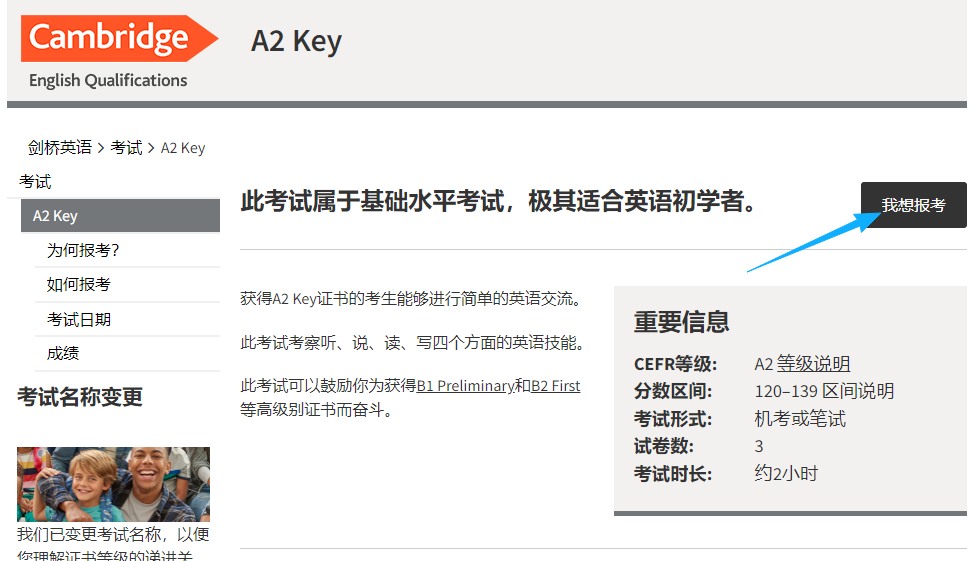Click the 机考或笔试 exam format value
Screen dimensions: 976x561
[800, 418]
